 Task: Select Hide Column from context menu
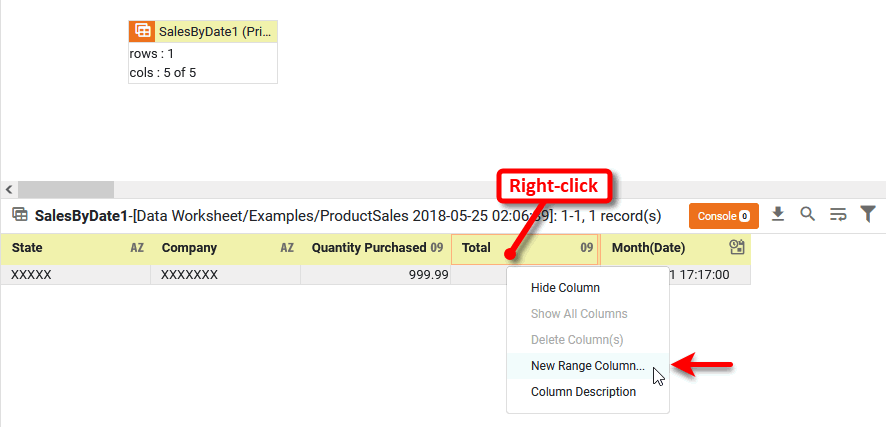click(565, 288)
